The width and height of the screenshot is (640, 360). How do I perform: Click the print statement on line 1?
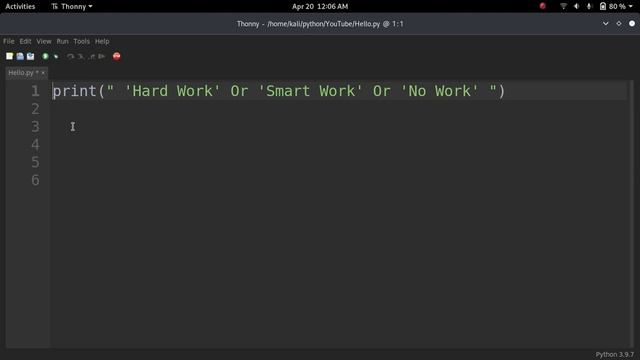[x=279, y=91]
